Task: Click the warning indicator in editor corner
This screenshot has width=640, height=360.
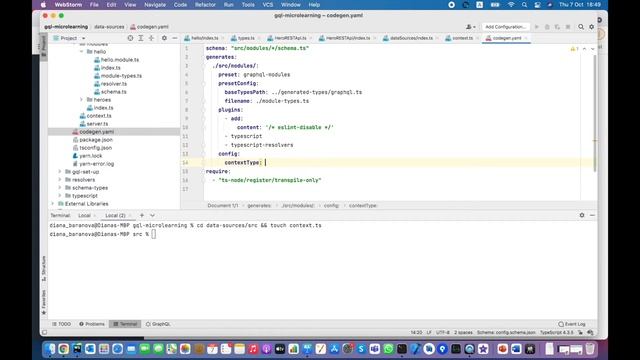Action: tap(574, 49)
